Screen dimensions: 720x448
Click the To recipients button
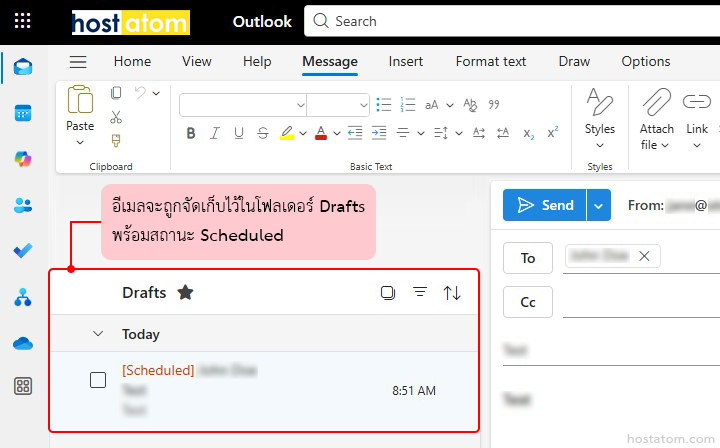[x=528, y=258]
